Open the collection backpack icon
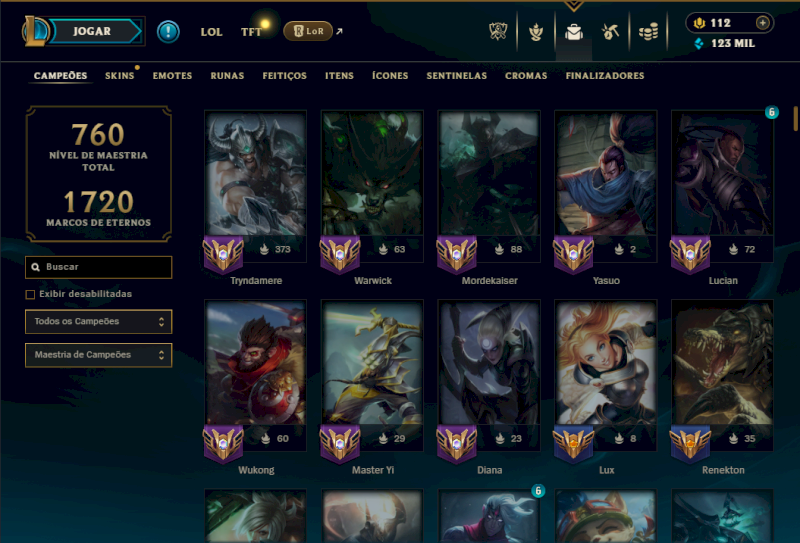This screenshot has width=800, height=543. click(573, 32)
